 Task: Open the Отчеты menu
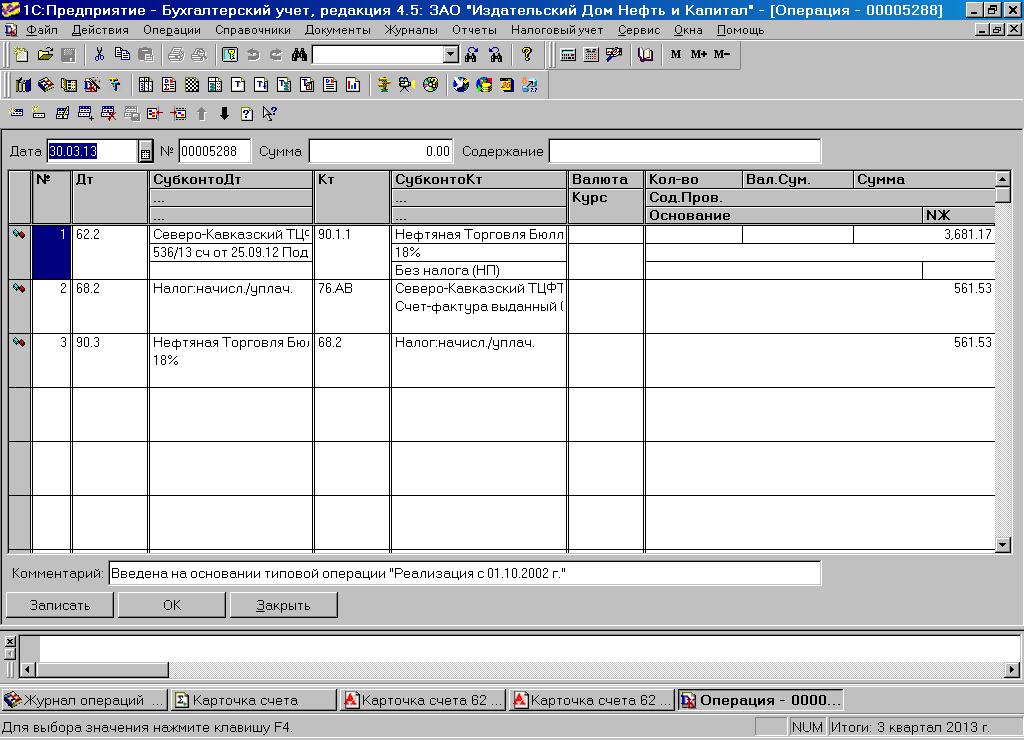[x=474, y=30]
